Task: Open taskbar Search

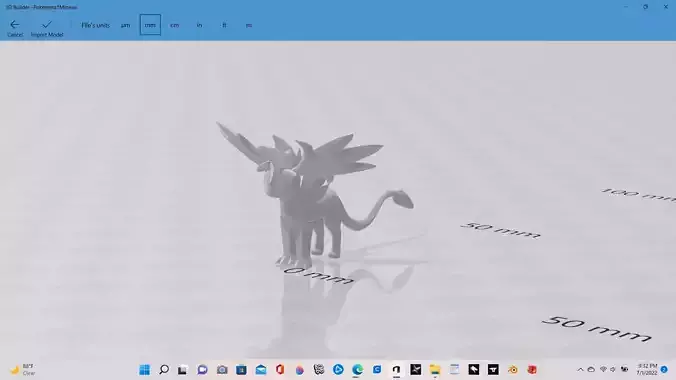Action: 164,370
